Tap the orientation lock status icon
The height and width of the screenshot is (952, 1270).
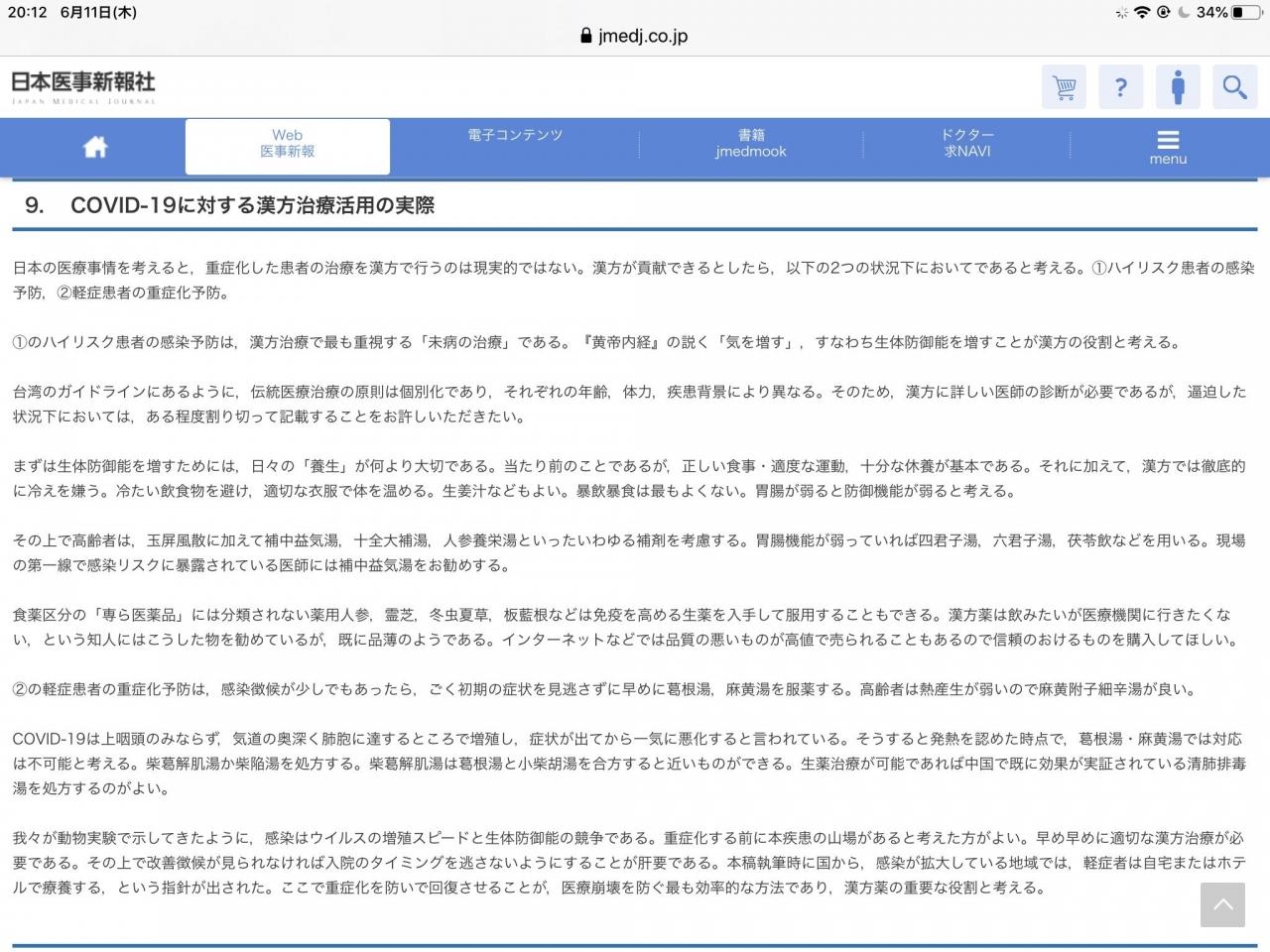point(1163,13)
